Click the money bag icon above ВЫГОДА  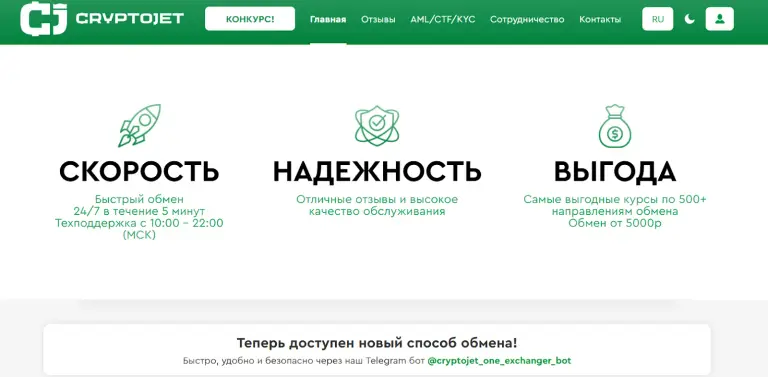click(615, 126)
